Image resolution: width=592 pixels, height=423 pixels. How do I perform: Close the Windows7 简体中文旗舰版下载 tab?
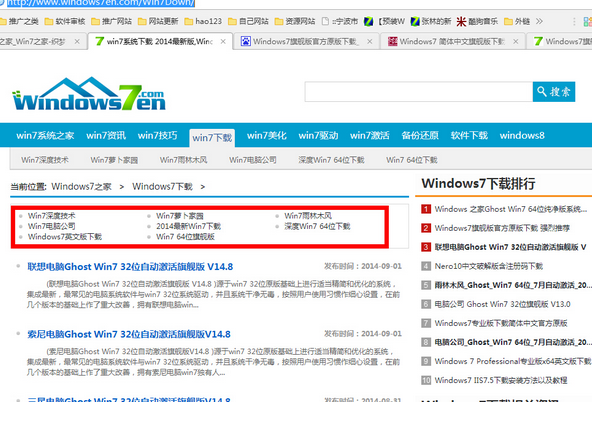click(x=516, y=41)
